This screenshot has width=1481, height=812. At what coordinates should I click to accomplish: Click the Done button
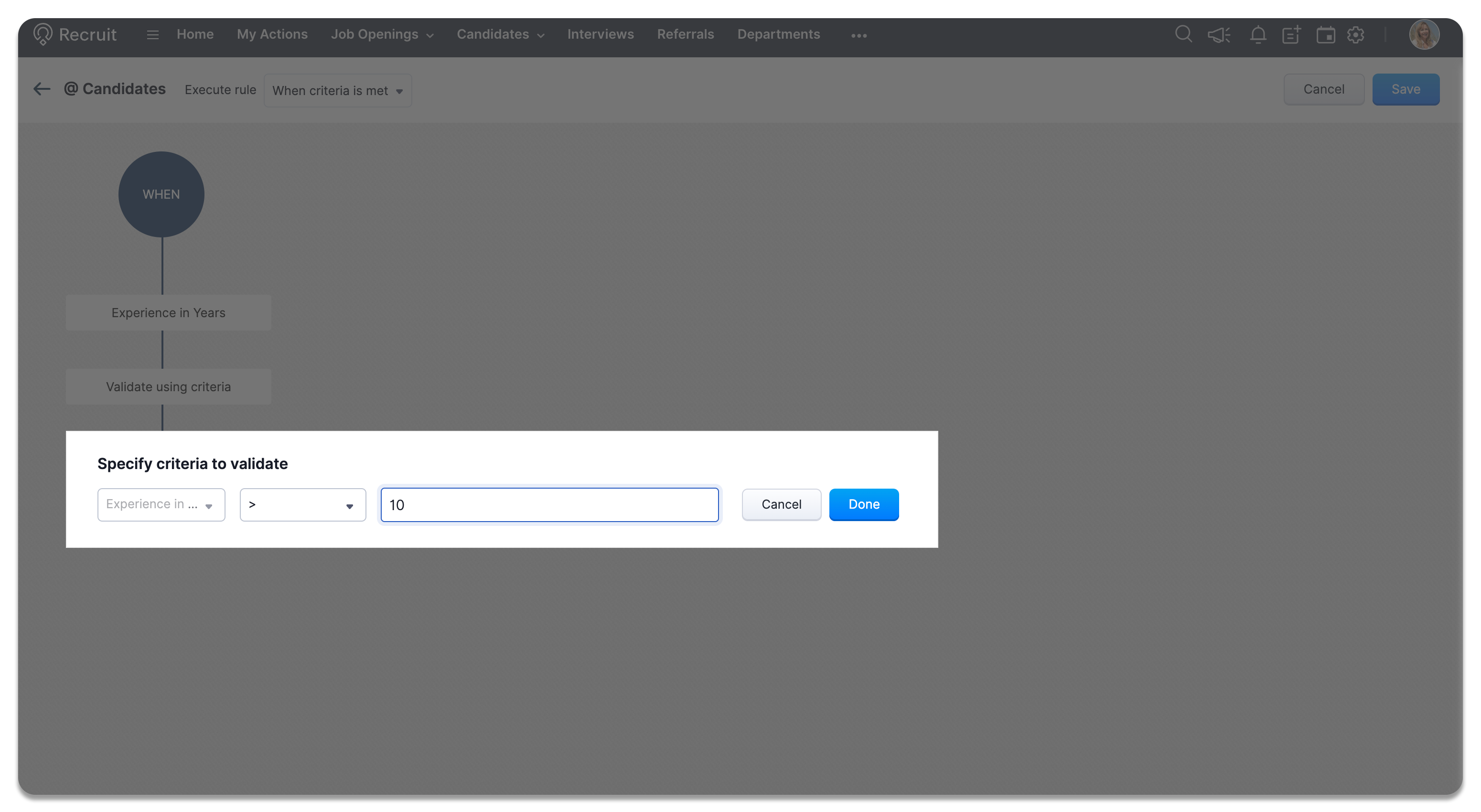pyautogui.click(x=864, y=504)
